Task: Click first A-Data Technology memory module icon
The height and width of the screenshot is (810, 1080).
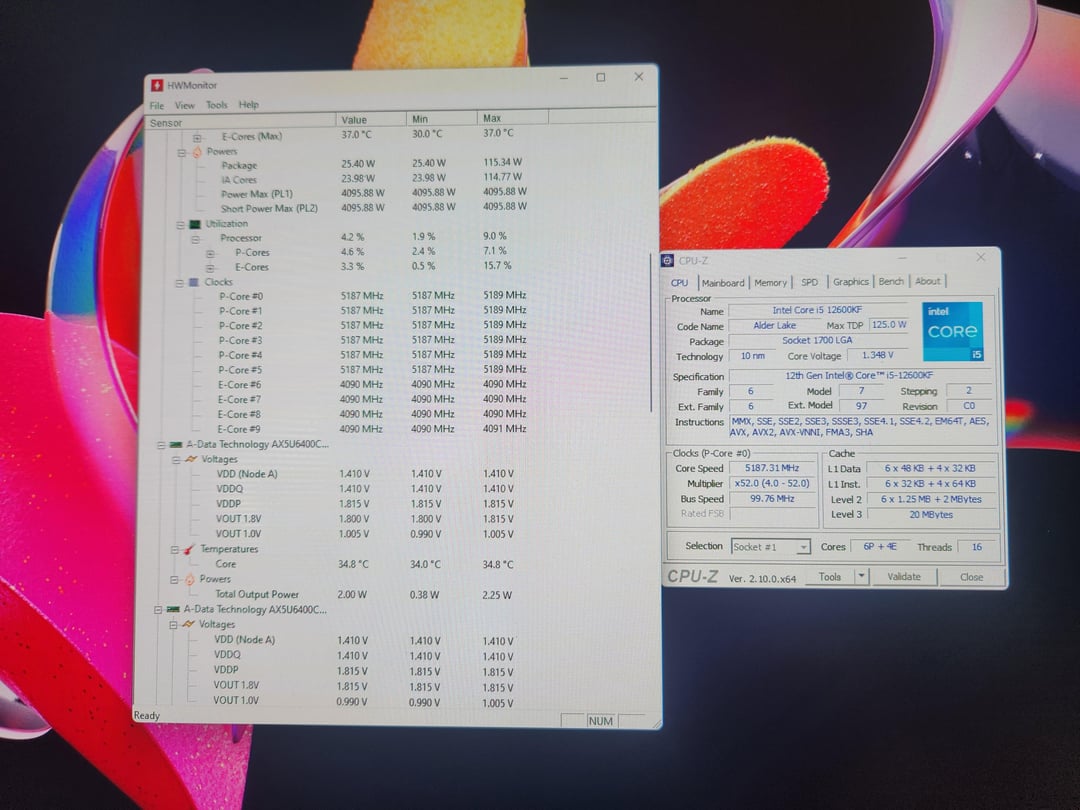Action: [176, 445]
